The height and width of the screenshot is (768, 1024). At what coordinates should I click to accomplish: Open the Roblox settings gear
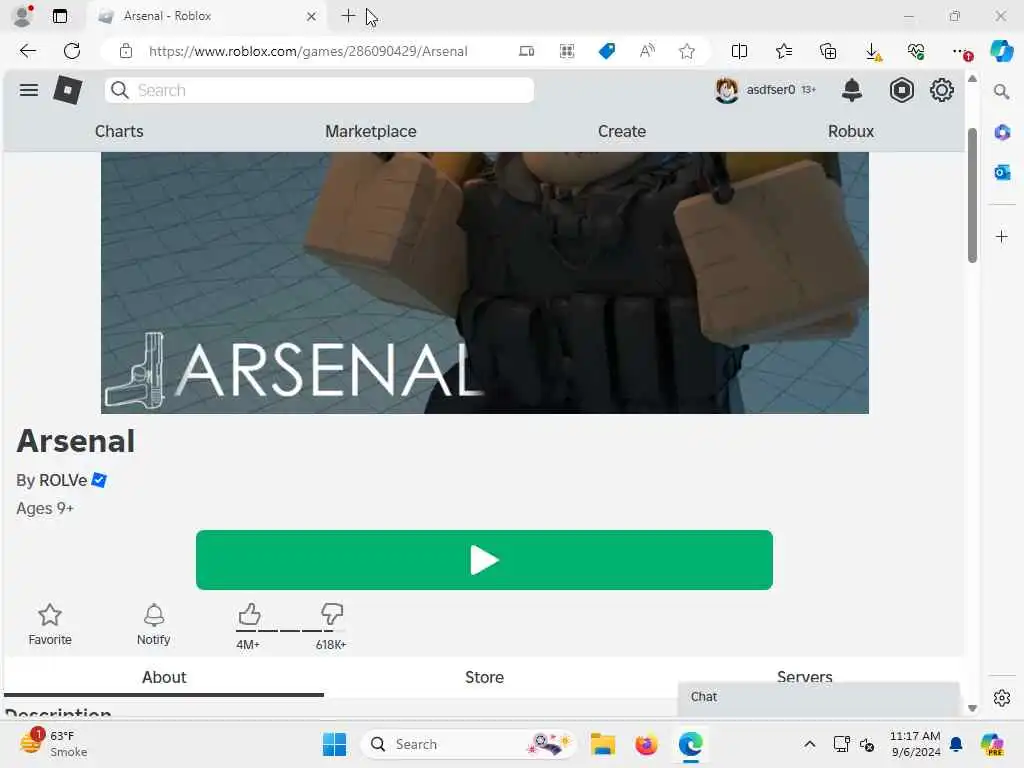click(x=941, y=90)
